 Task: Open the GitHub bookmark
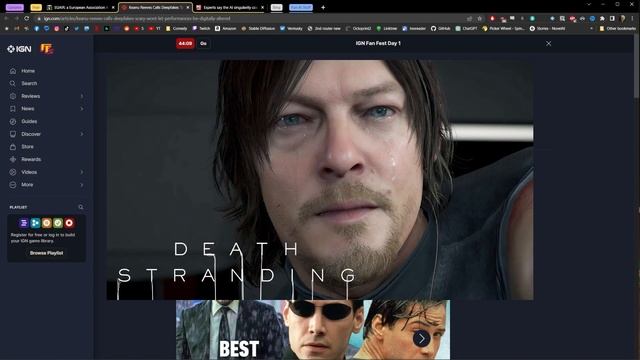(440, 29)
